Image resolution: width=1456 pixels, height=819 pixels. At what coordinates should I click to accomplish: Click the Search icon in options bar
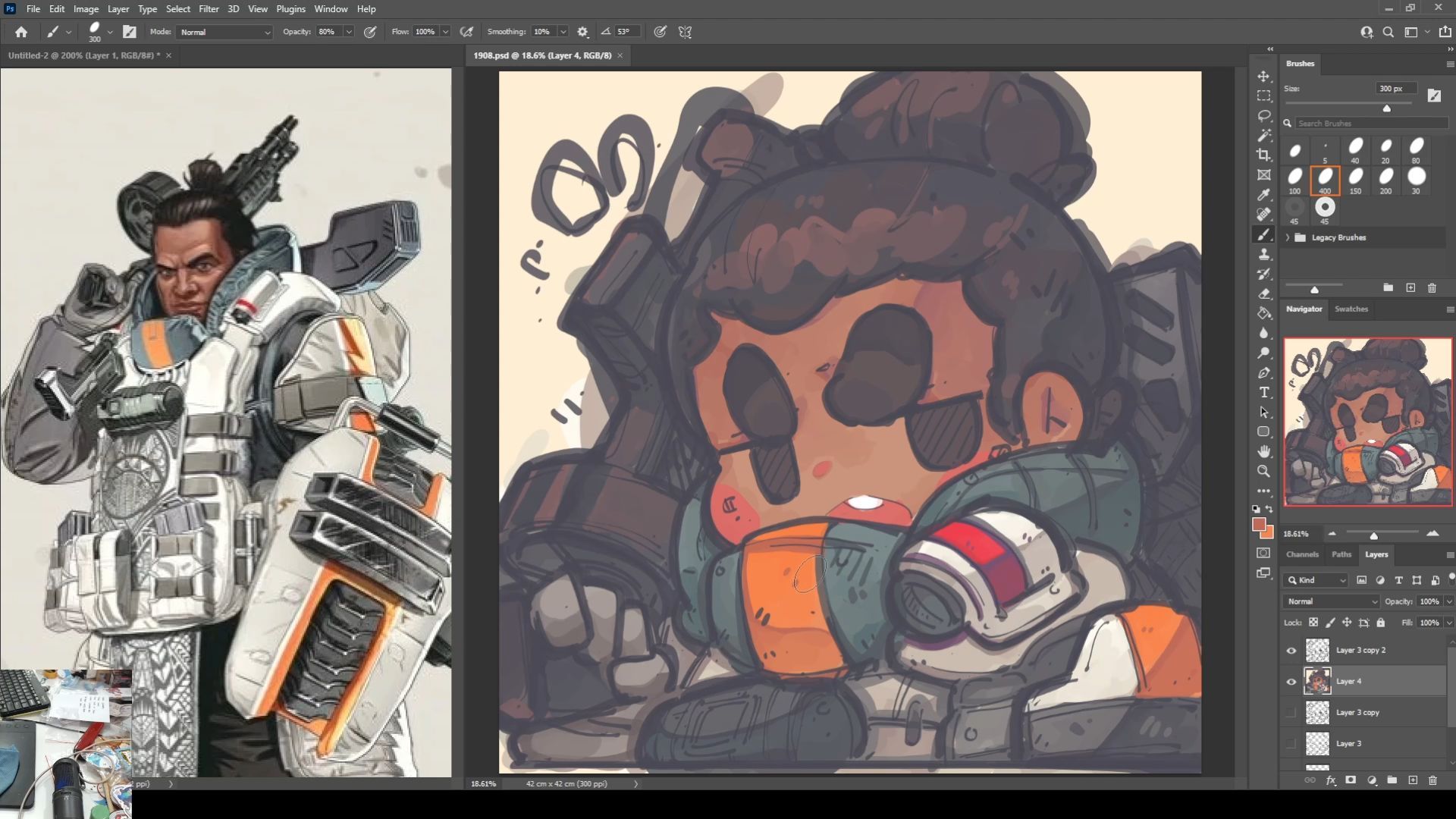(x=1388, y=32)
